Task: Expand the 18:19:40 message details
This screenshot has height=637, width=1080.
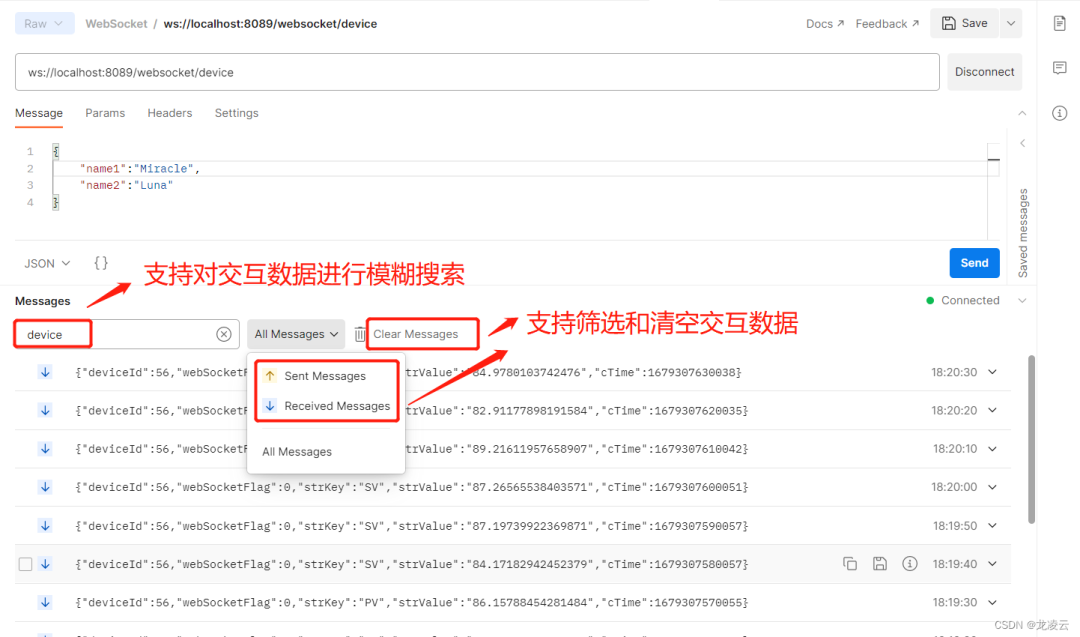Action: [993, 563]
